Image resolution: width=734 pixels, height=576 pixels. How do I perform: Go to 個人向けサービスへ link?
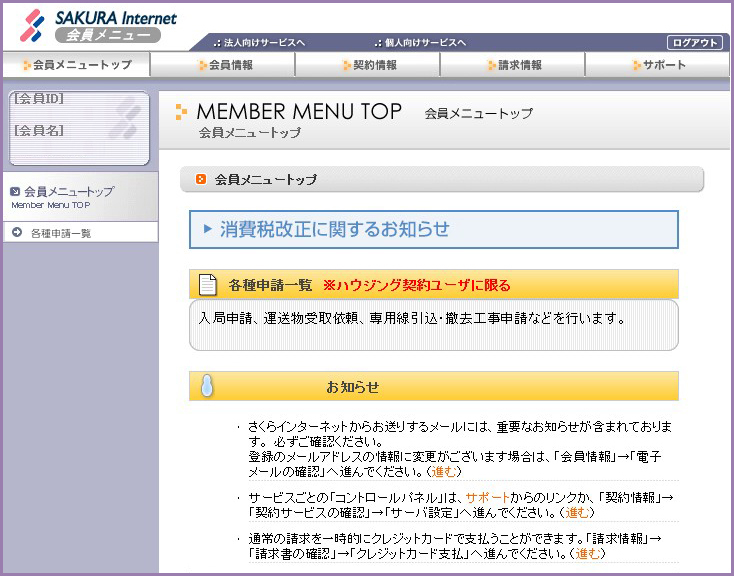(426, 43)
